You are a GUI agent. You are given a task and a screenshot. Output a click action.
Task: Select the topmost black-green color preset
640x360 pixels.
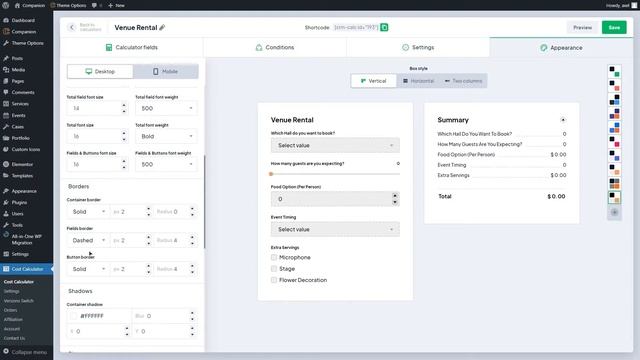[x=614, y=72]
